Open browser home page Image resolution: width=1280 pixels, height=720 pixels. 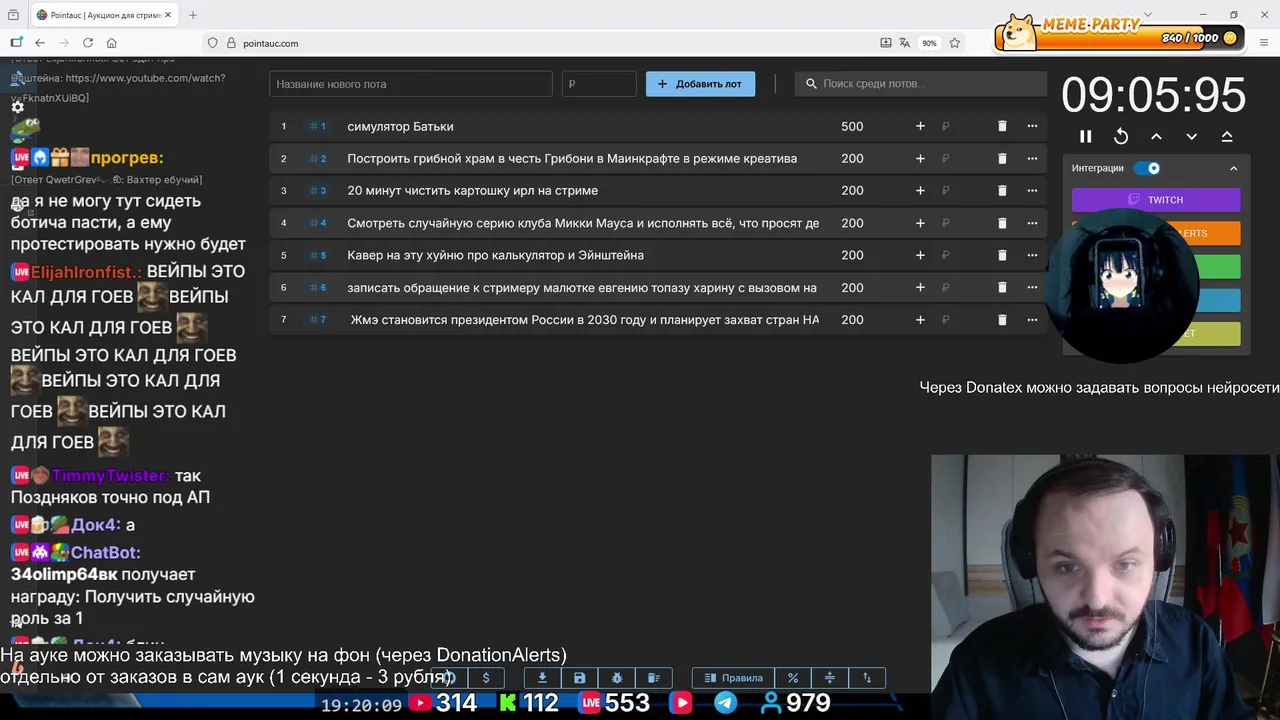(112, 43)
